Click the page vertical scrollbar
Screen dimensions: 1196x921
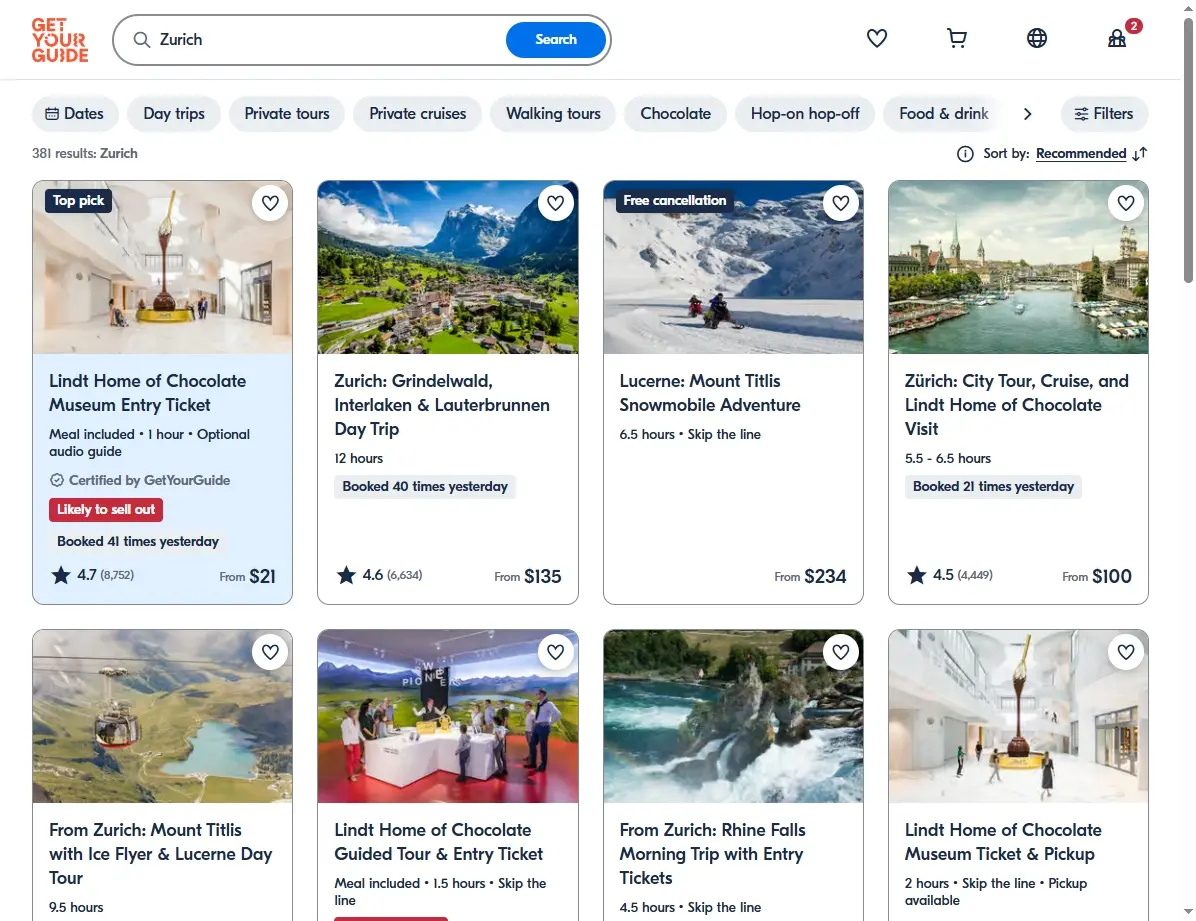[x=1188, y=149]
